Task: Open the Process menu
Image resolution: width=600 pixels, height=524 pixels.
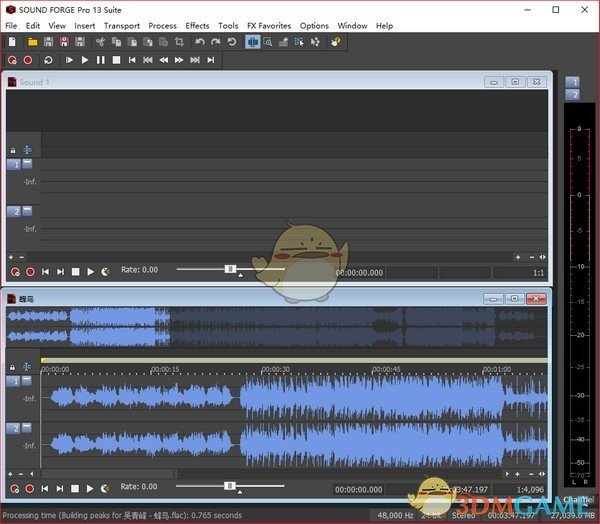Action: pos(162,26)
